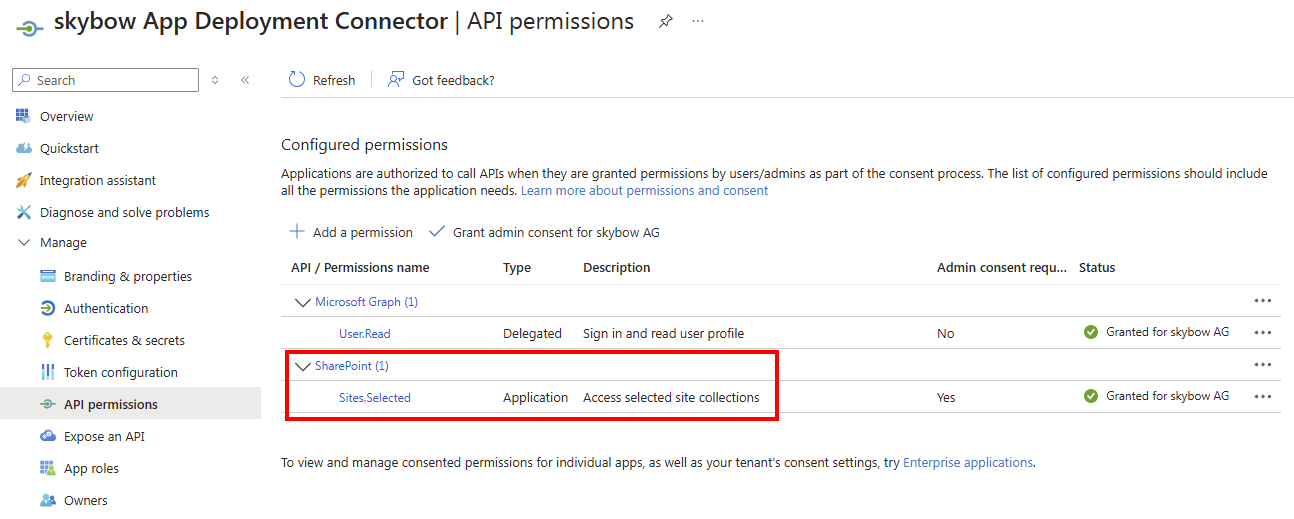Click the Refresh icon
Viewport: 1294px width, 519px height.
tap(296, 80)
